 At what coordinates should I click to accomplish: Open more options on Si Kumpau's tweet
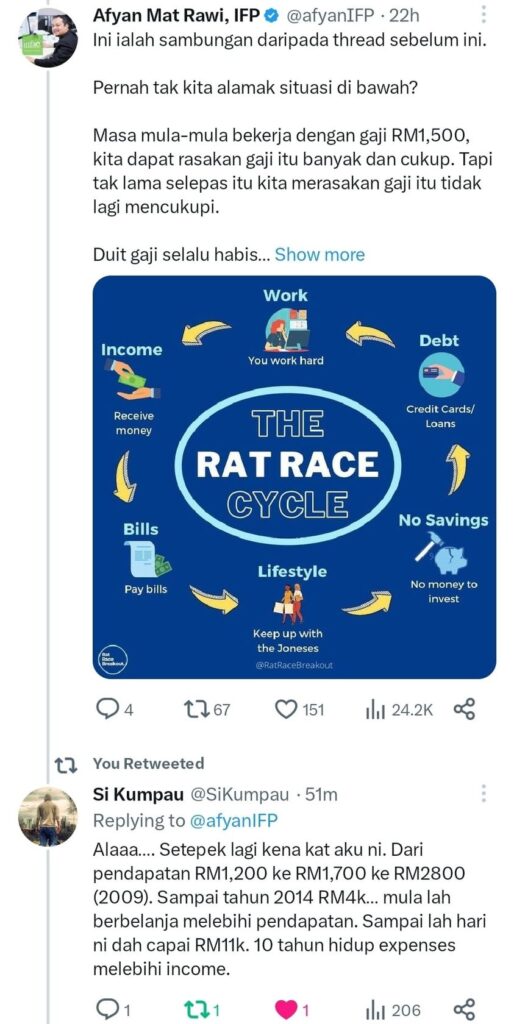483,793
